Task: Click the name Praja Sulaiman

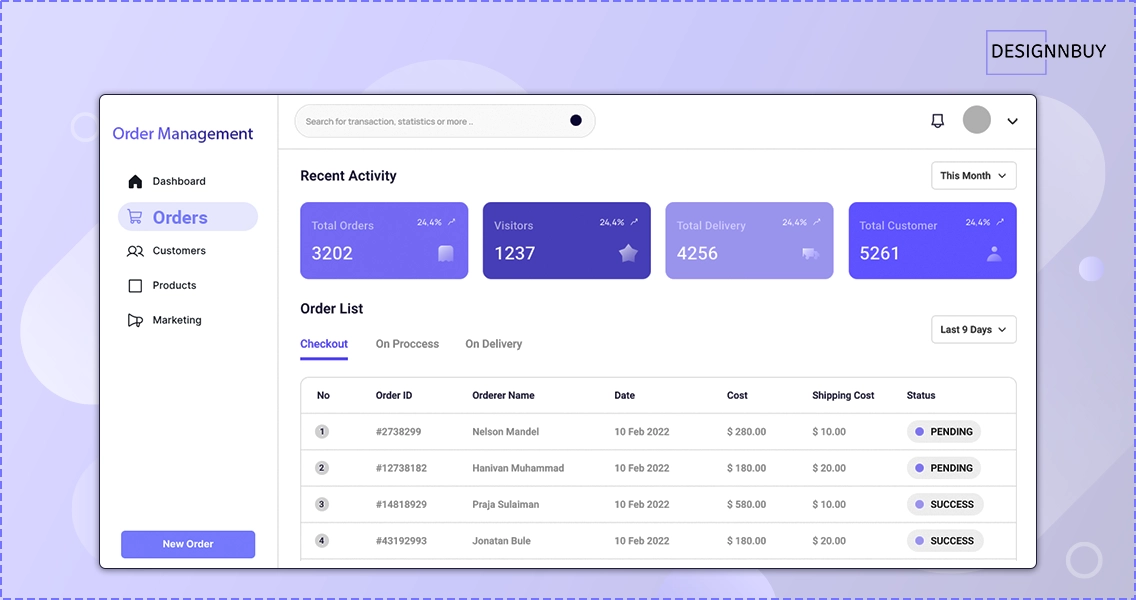Action: coord(506,504)
